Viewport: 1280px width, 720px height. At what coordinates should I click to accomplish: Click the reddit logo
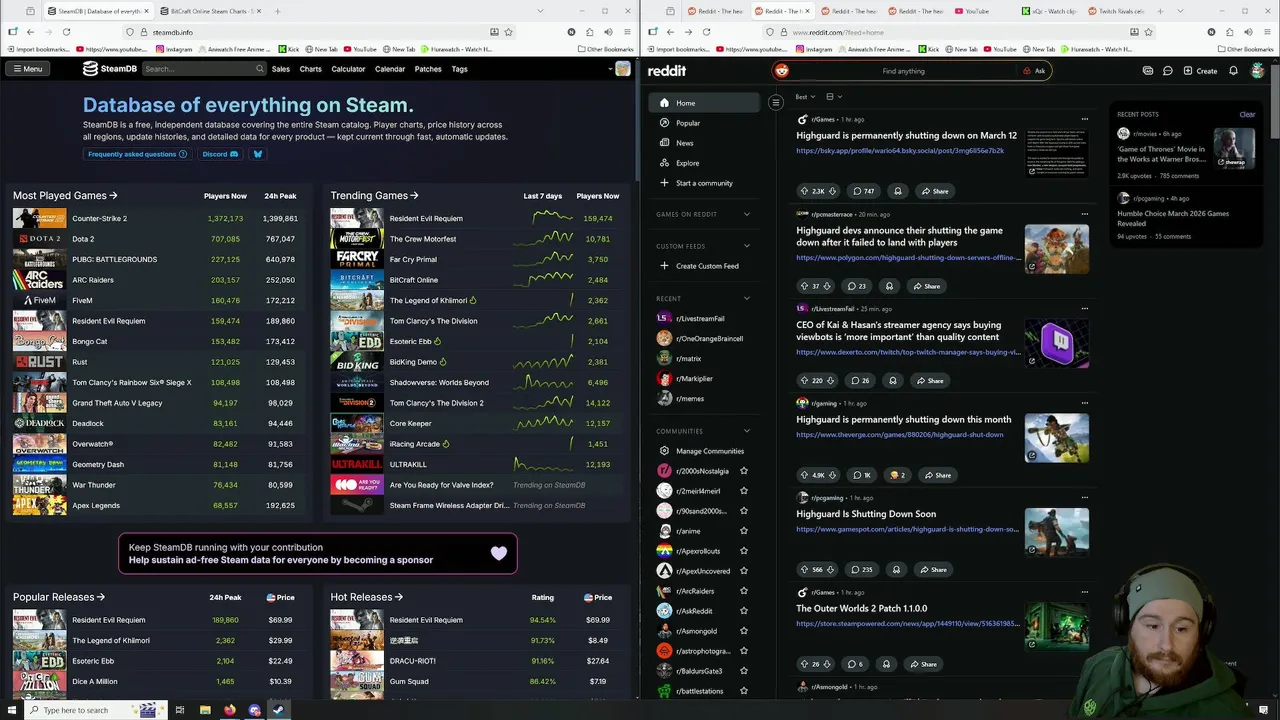click(x=667, y=71)
